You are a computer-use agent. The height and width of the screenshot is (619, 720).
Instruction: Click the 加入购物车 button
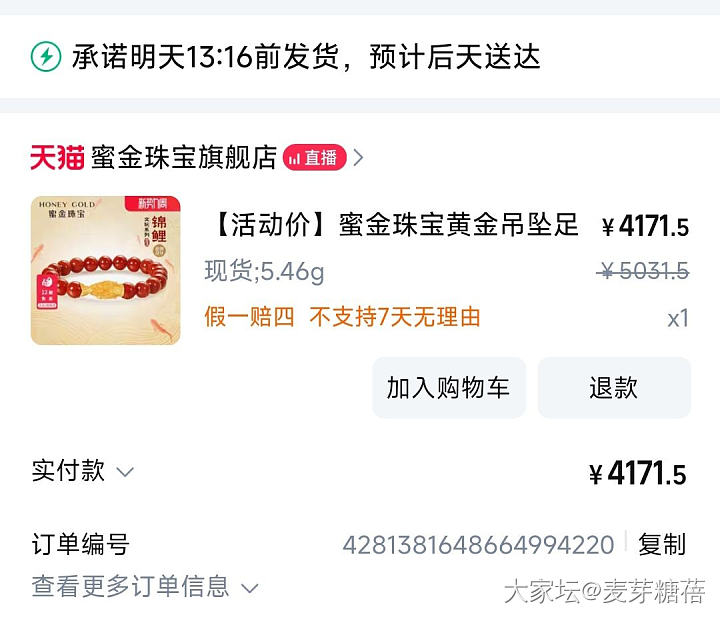pos(449,388)
